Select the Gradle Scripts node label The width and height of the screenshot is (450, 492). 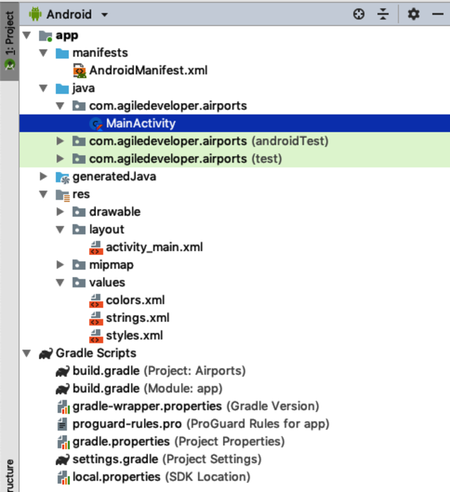click(96, 353)
